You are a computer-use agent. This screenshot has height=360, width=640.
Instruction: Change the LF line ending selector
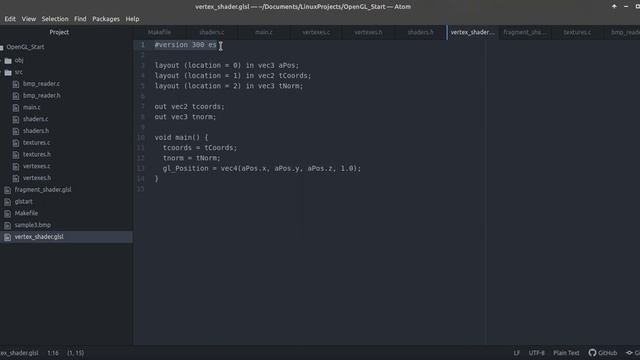[517, 353]
